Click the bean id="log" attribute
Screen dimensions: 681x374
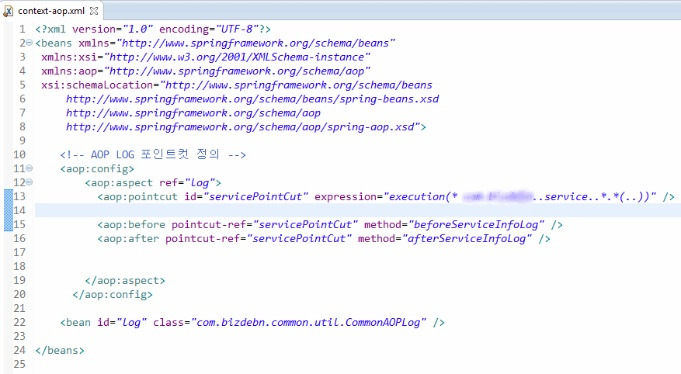122,322
